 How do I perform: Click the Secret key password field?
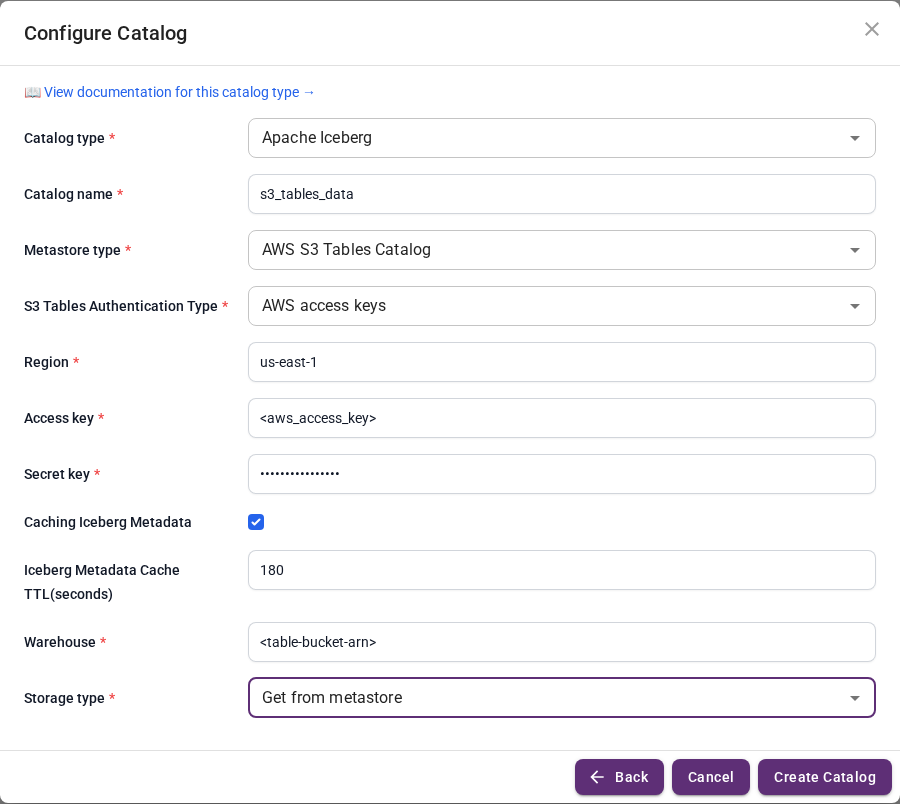point(561,474)
